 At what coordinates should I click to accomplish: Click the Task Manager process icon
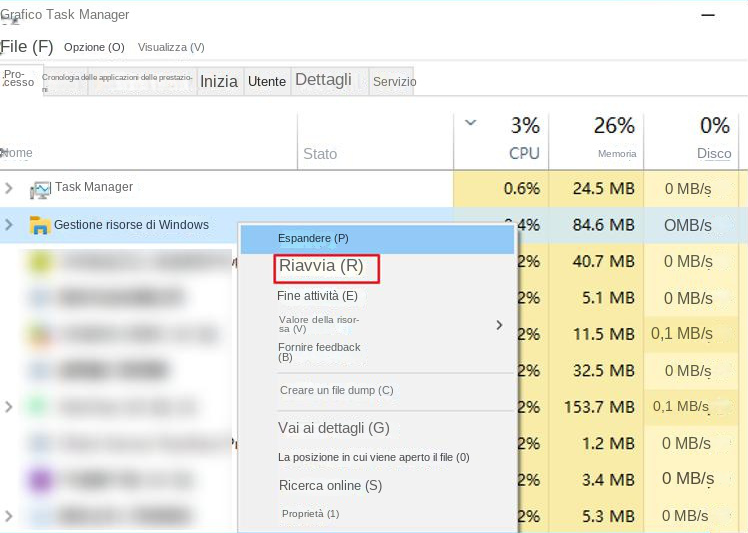coord(40,189)
